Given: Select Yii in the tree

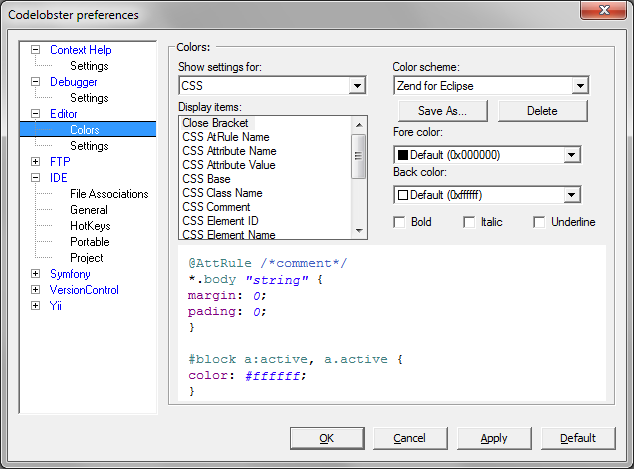Looking at the screenshot, I should (56, 306).
